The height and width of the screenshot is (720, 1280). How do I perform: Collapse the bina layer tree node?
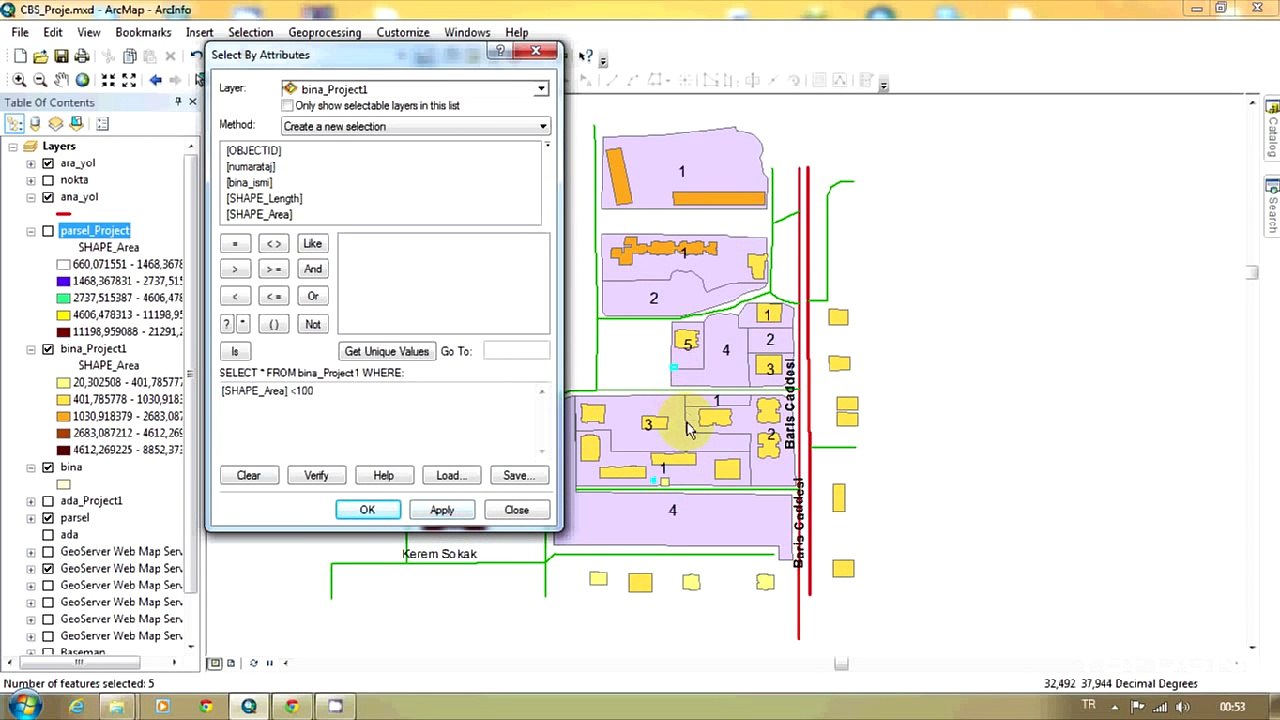click(x=31, y=467)
